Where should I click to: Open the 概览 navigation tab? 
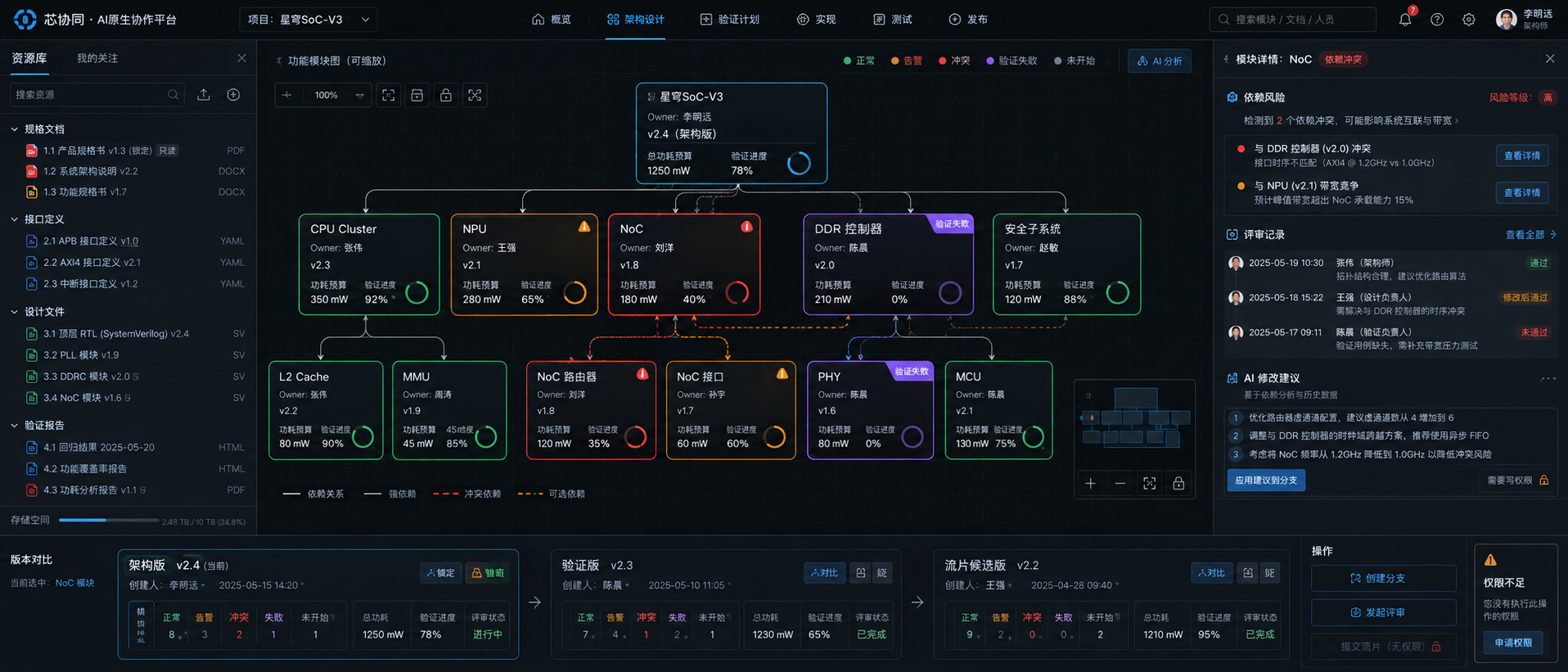(552, 20)
